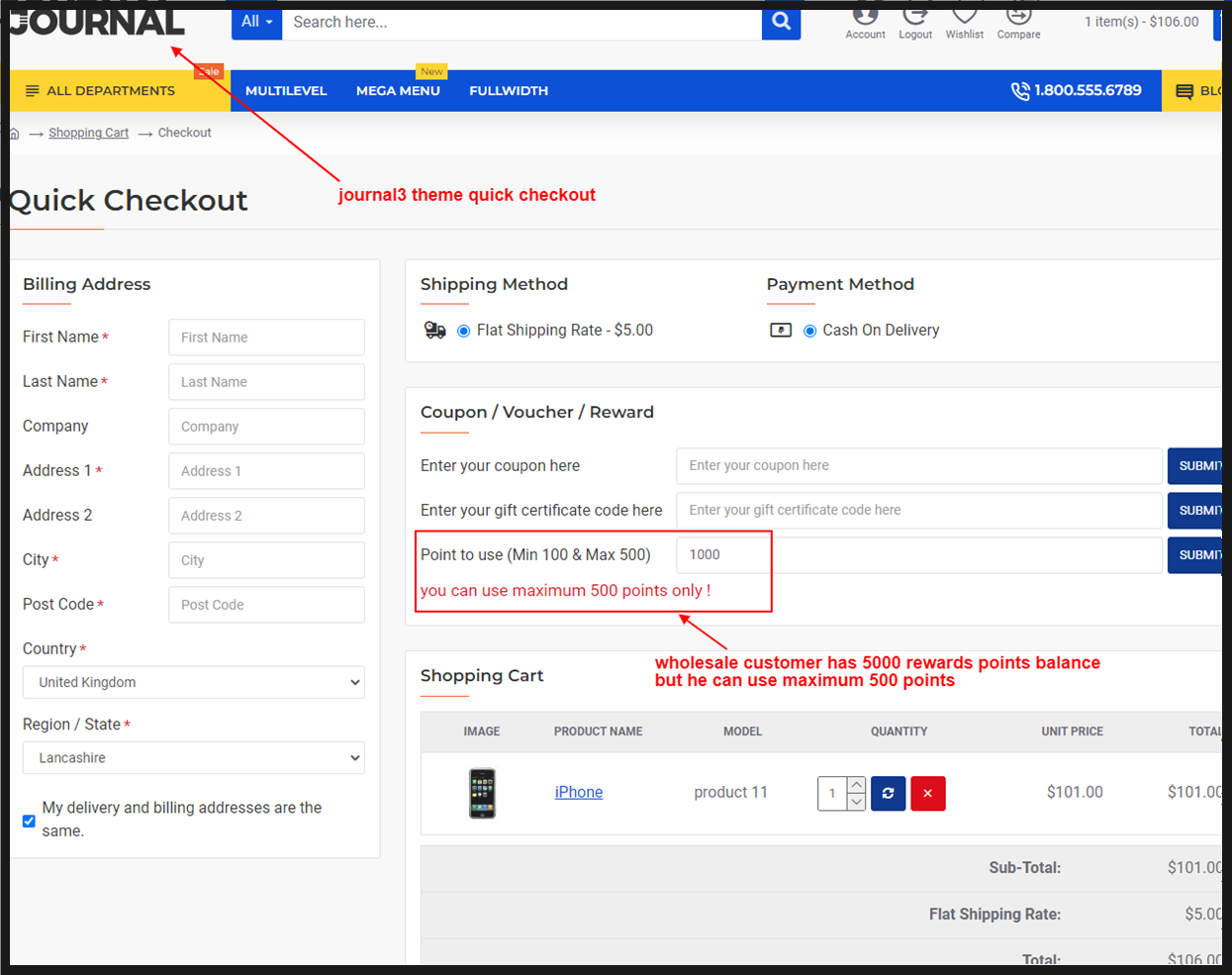The height and width of the screenshot is (975, 1232).
Task: Remove iPhone with the red X button
Action: tap(927, 793)
